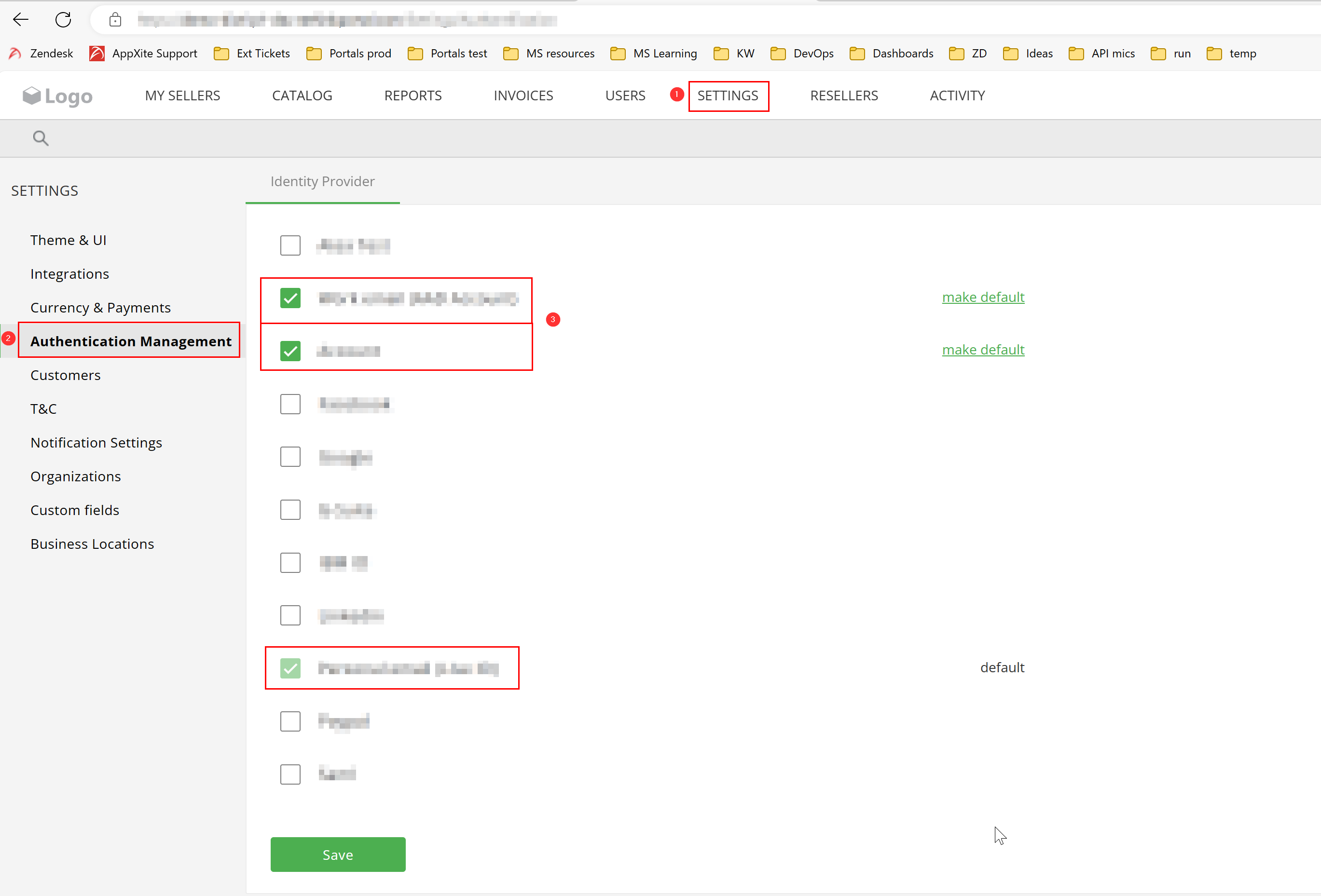
Task: Open the AppXite Support bookmark
Action: point(143,53)
